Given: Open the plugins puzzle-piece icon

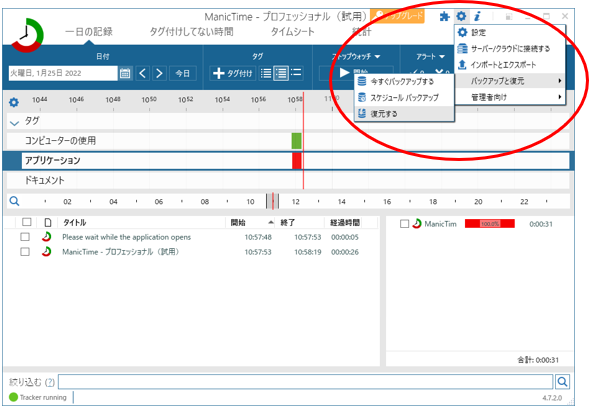Looking at the screenshot, I should click(x=444, y=17).
